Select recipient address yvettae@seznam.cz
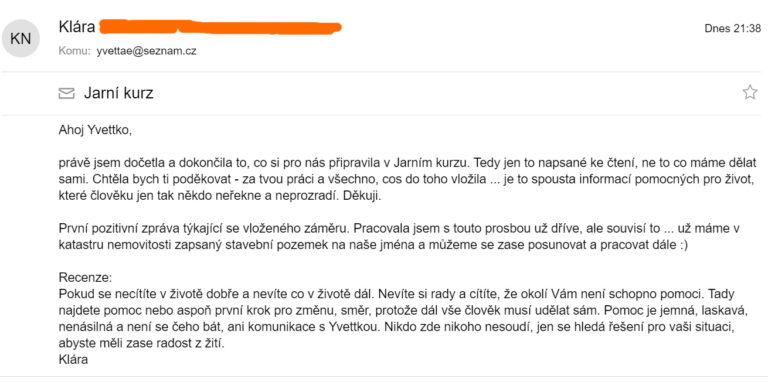This screenshot has height=382, width=768. [x=146, y=51]
